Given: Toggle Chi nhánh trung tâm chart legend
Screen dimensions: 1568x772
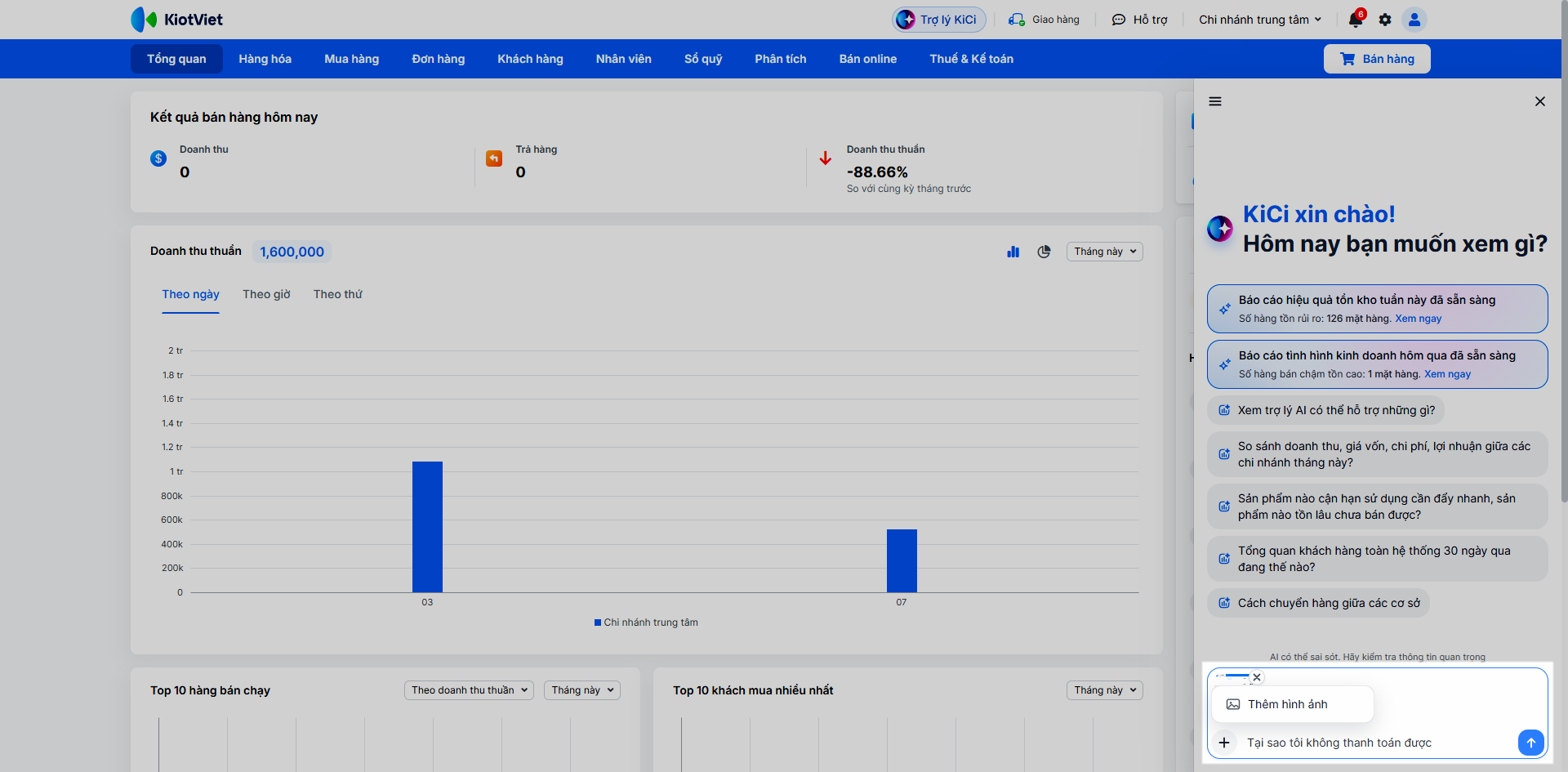Looking at the screenshot, I should coord(646,623).
